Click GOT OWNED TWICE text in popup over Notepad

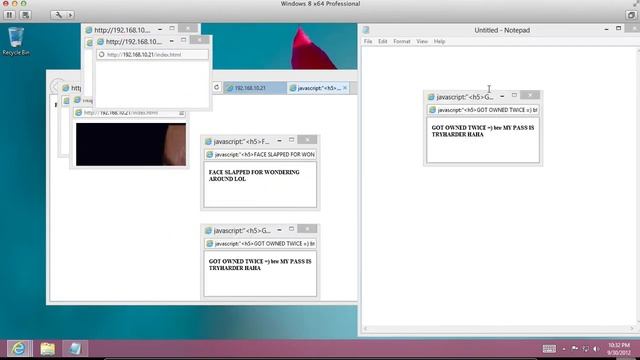[483, 131]
